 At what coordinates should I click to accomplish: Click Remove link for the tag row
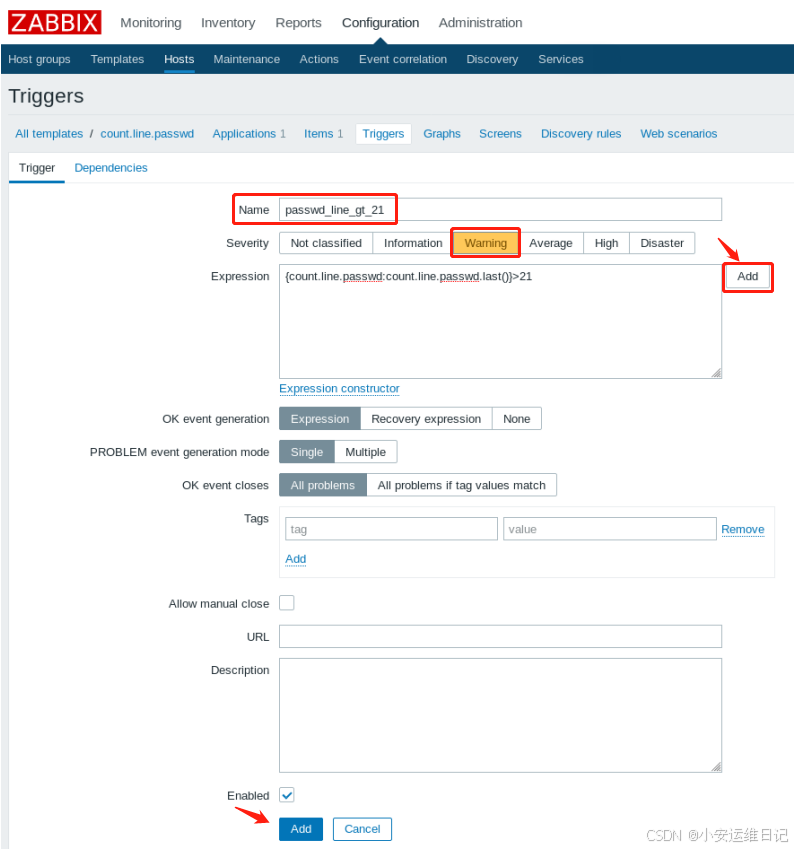[742, 529]
